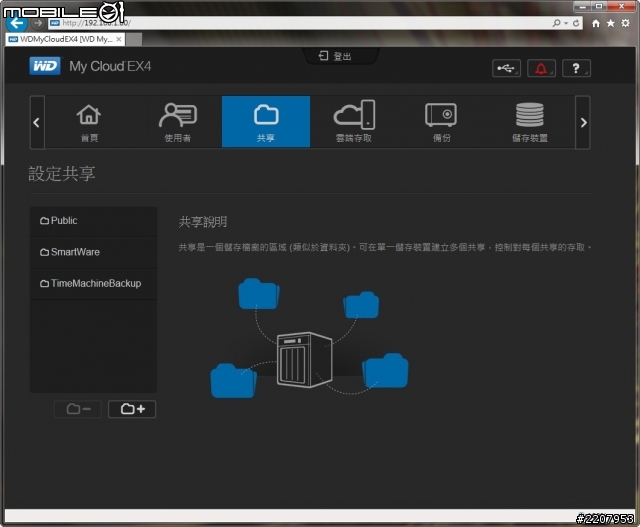Click the right arrow of navigation carousel
This screenshot has height=527, width=640.
pyautogui.click(x=583, y=122)
